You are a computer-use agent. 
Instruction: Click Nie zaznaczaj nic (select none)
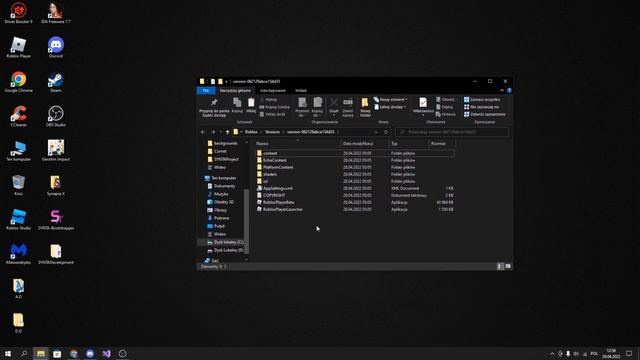point(481,107)
